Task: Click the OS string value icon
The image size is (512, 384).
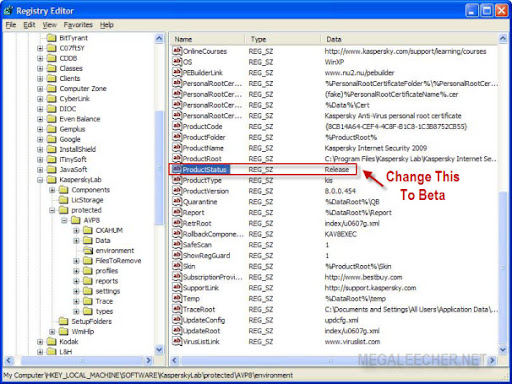Action: point(177,62)
